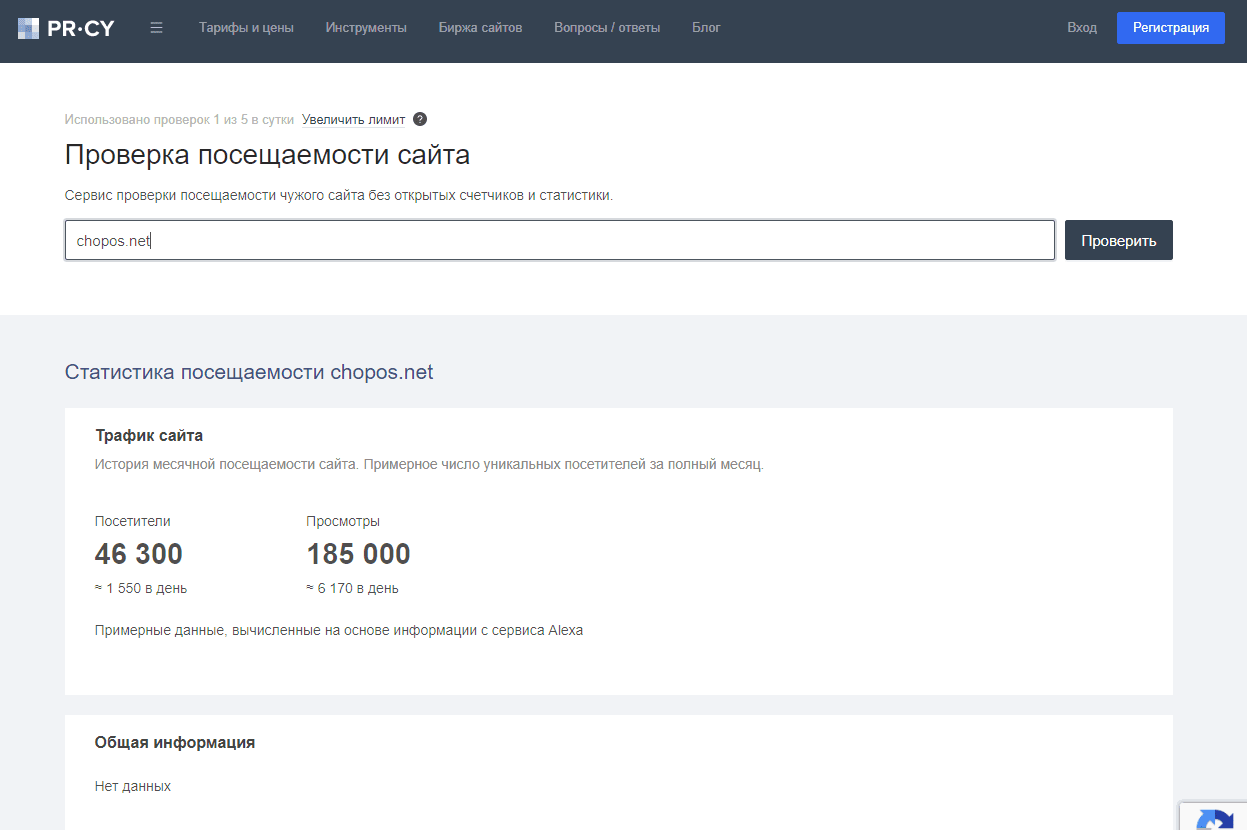
Task: Click the Увеличить лимит link
Action: 352,118
